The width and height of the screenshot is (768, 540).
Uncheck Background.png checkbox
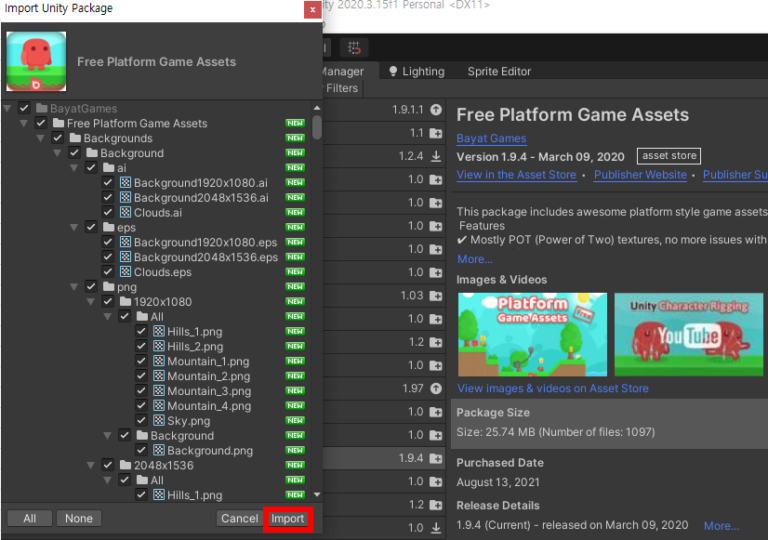tap(142, 450)
